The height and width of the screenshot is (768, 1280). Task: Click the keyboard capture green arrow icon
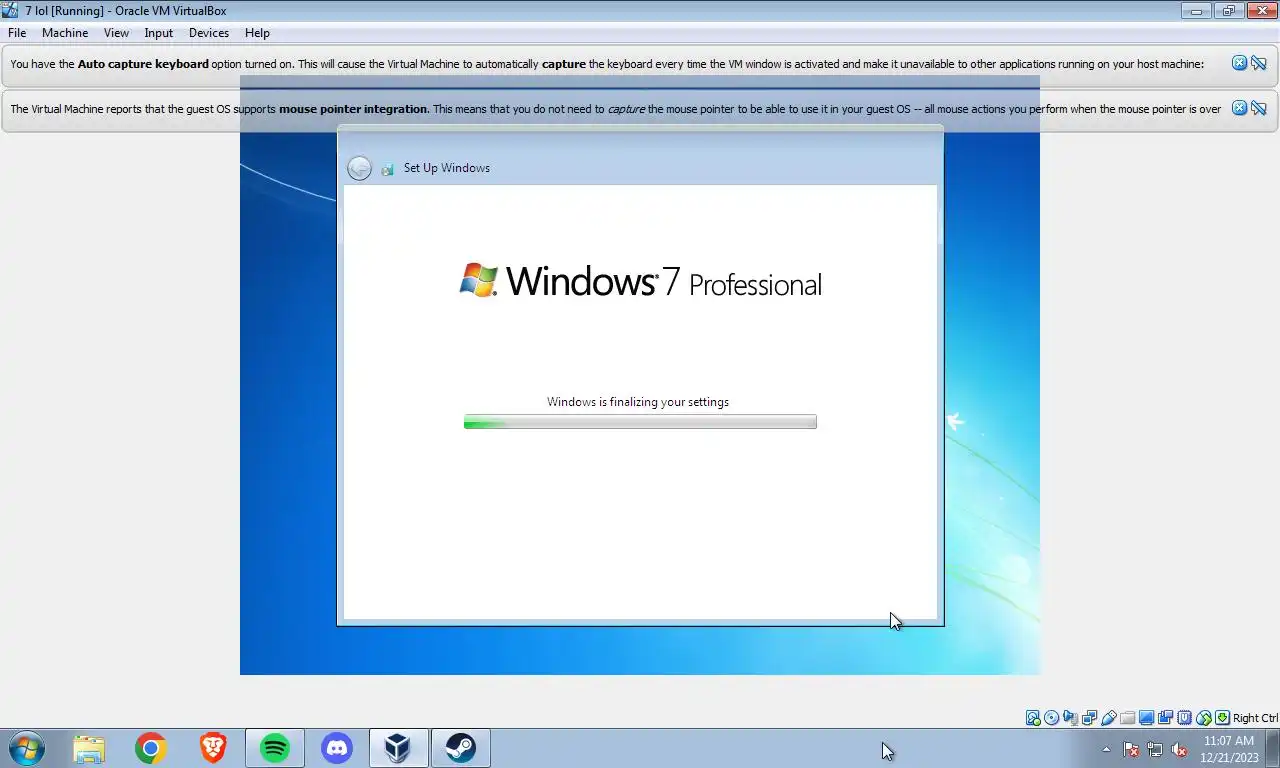1222,718
